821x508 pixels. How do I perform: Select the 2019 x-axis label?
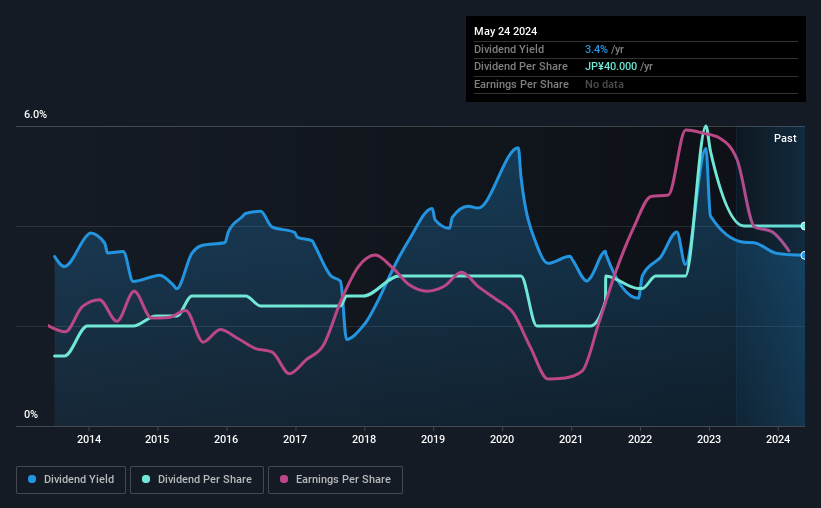(433, 439)
